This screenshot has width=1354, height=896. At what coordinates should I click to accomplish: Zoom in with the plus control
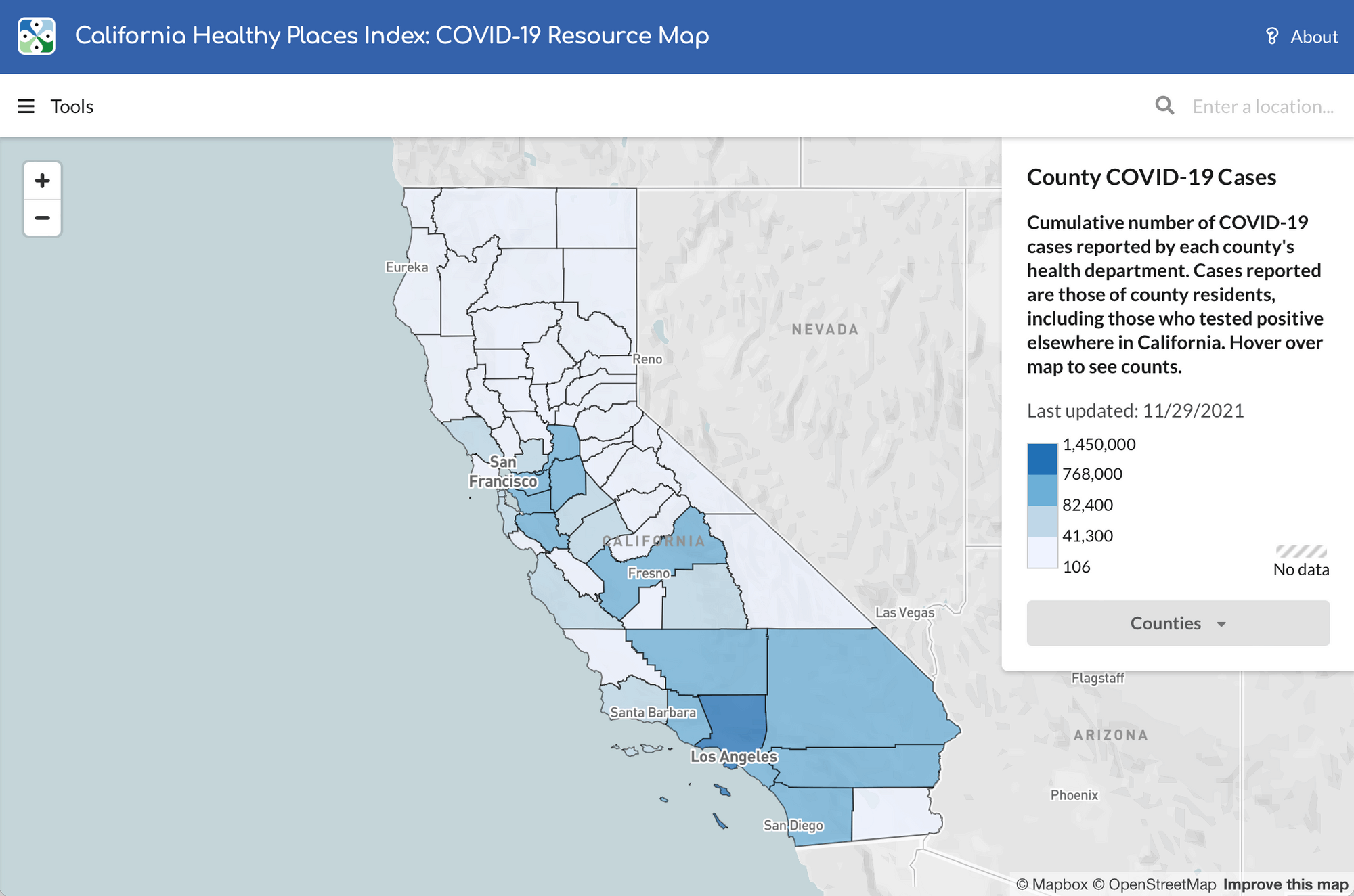tap(42, 179)
